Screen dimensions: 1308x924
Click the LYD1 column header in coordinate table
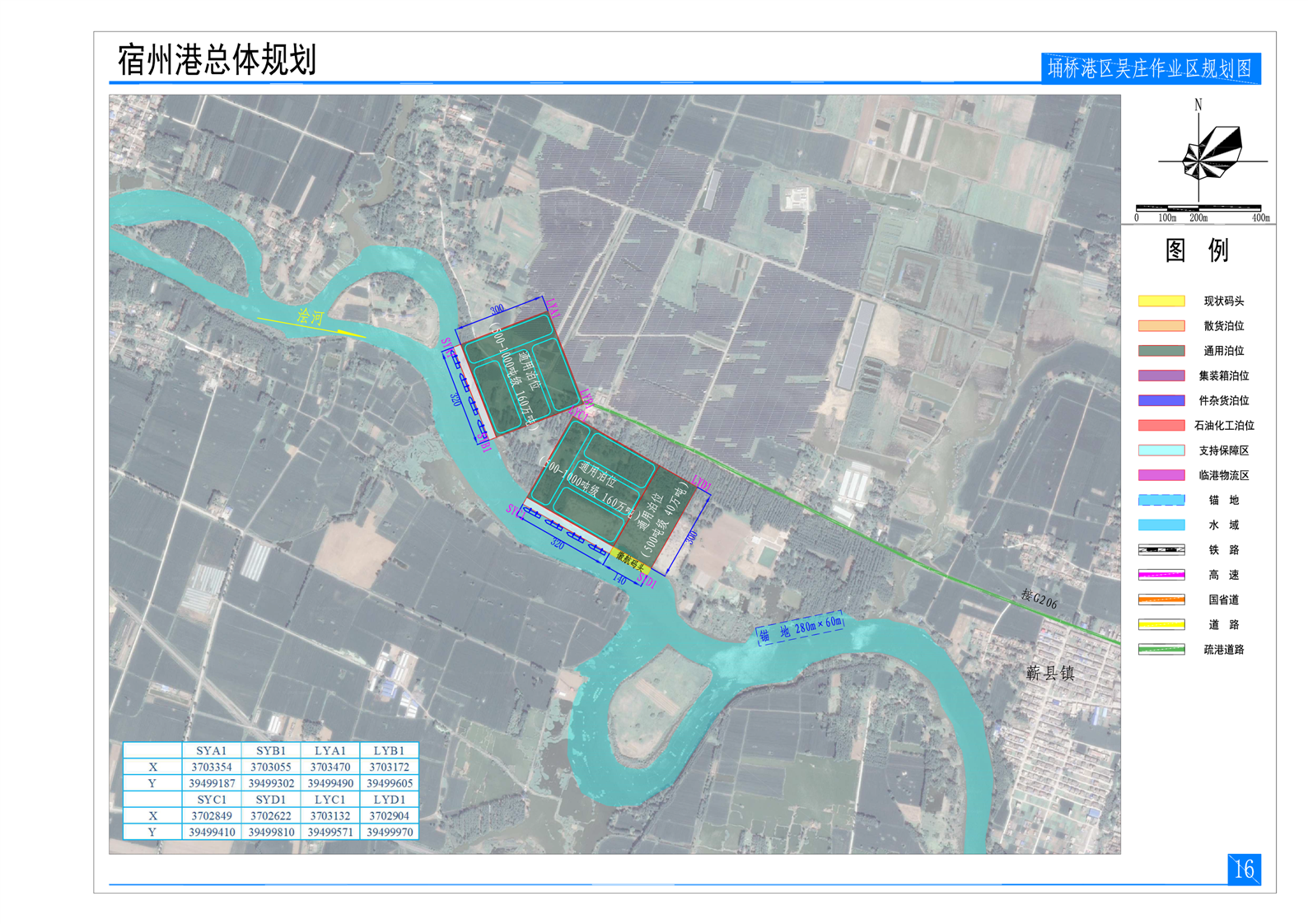coord(390,799)
